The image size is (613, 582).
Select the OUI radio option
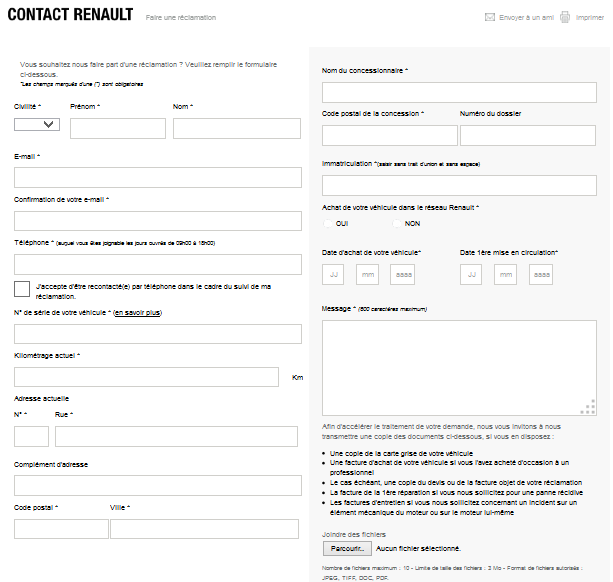point(328,223)
